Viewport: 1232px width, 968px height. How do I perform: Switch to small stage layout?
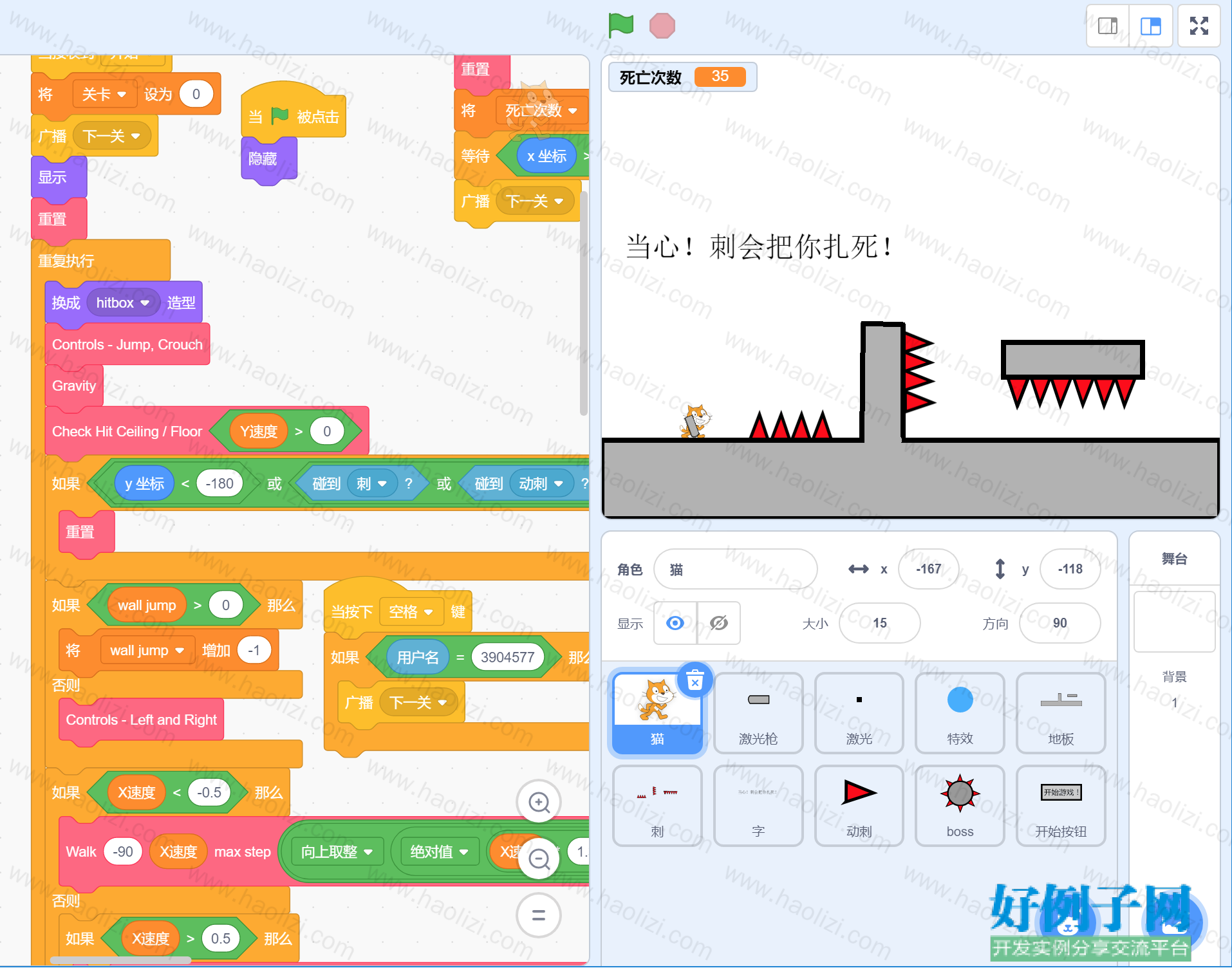click(x=1108, y=26)
